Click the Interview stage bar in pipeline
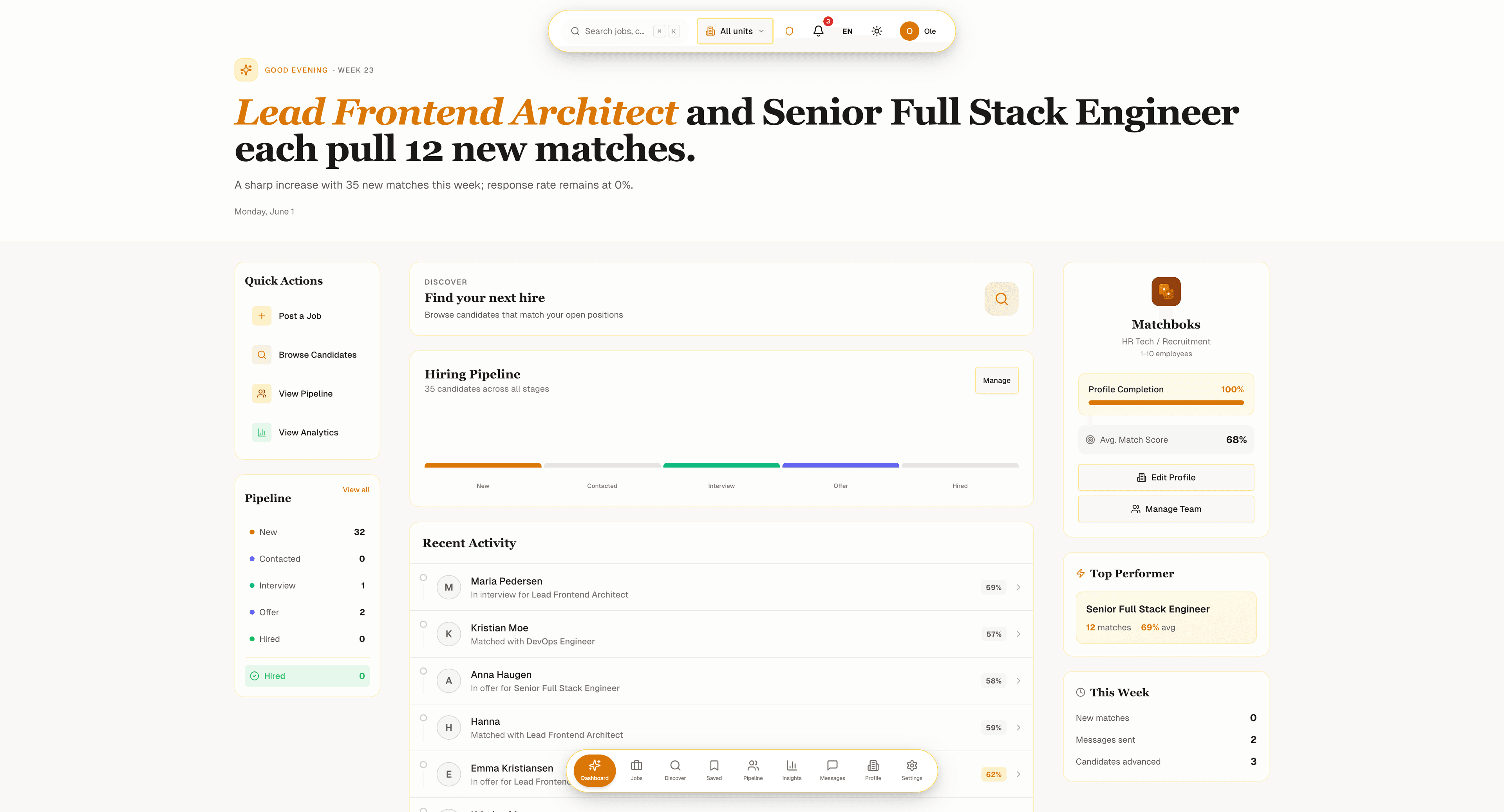This screenshot has width=1504, height=812. tap(721, 465)
